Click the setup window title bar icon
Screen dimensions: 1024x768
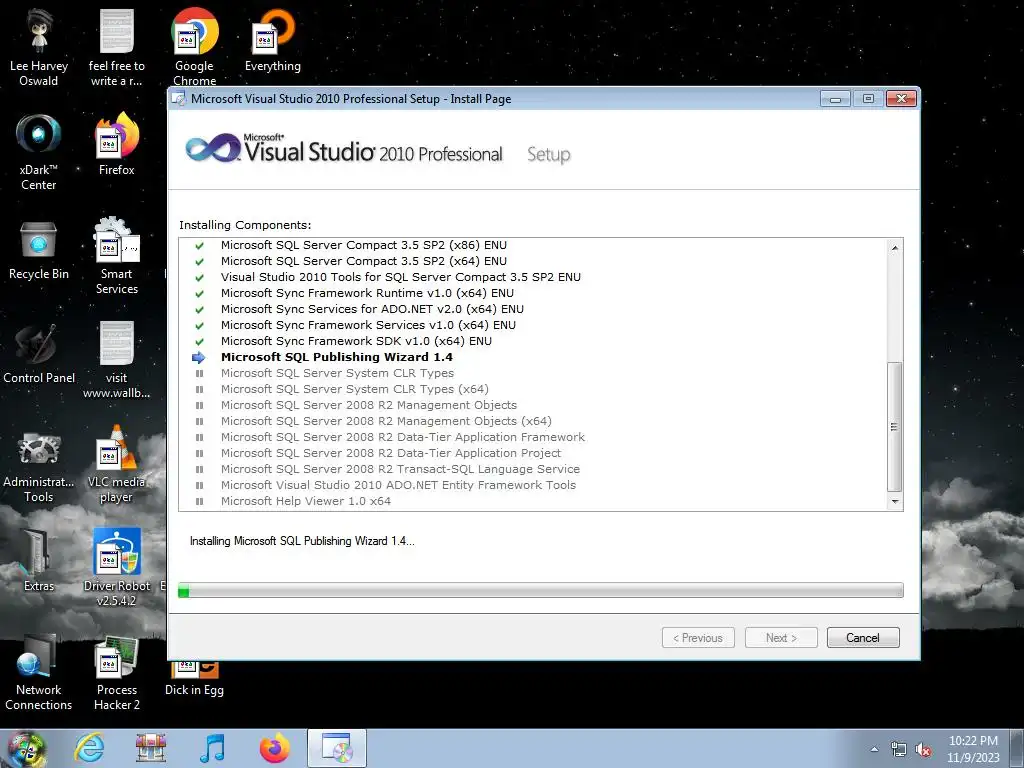click(x=178, y=99)
